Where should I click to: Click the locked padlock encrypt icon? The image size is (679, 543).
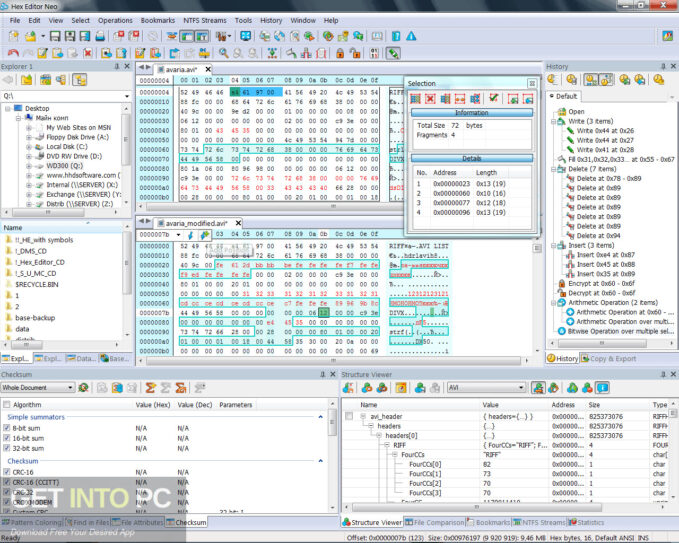pyautogui.click(x=340, y=53)
